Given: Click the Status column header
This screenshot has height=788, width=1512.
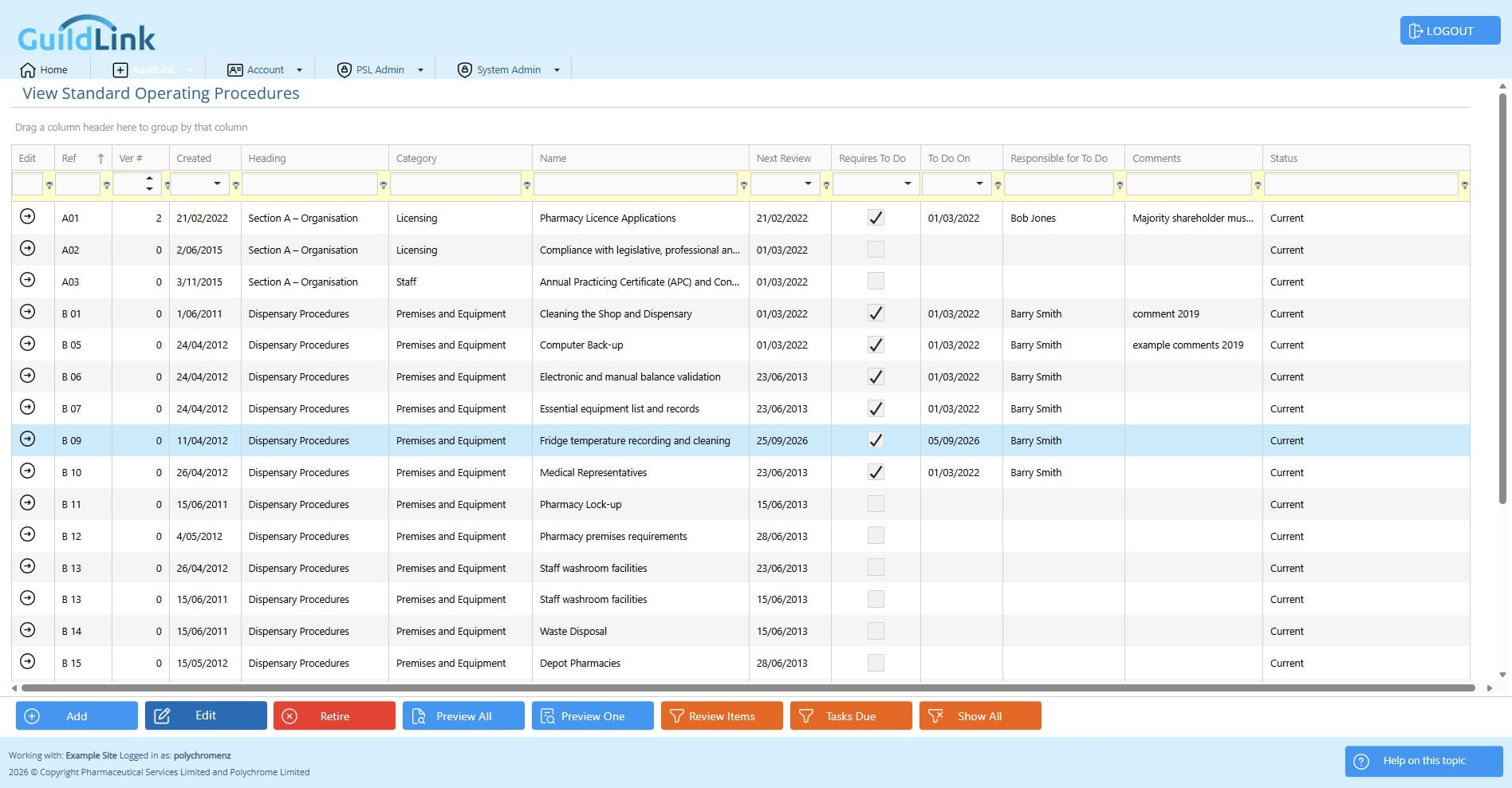Looking at the screenshot, I should click(x=1366, y=158).
